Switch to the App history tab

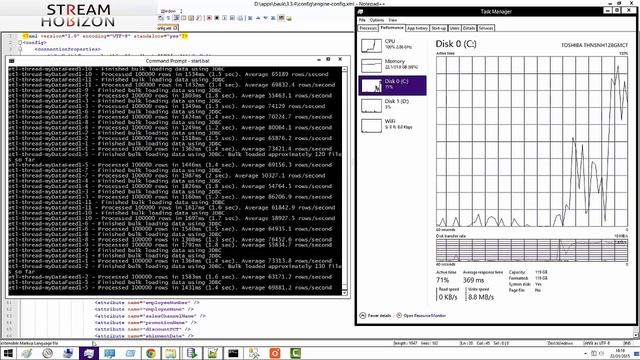(x=417, y=28)
